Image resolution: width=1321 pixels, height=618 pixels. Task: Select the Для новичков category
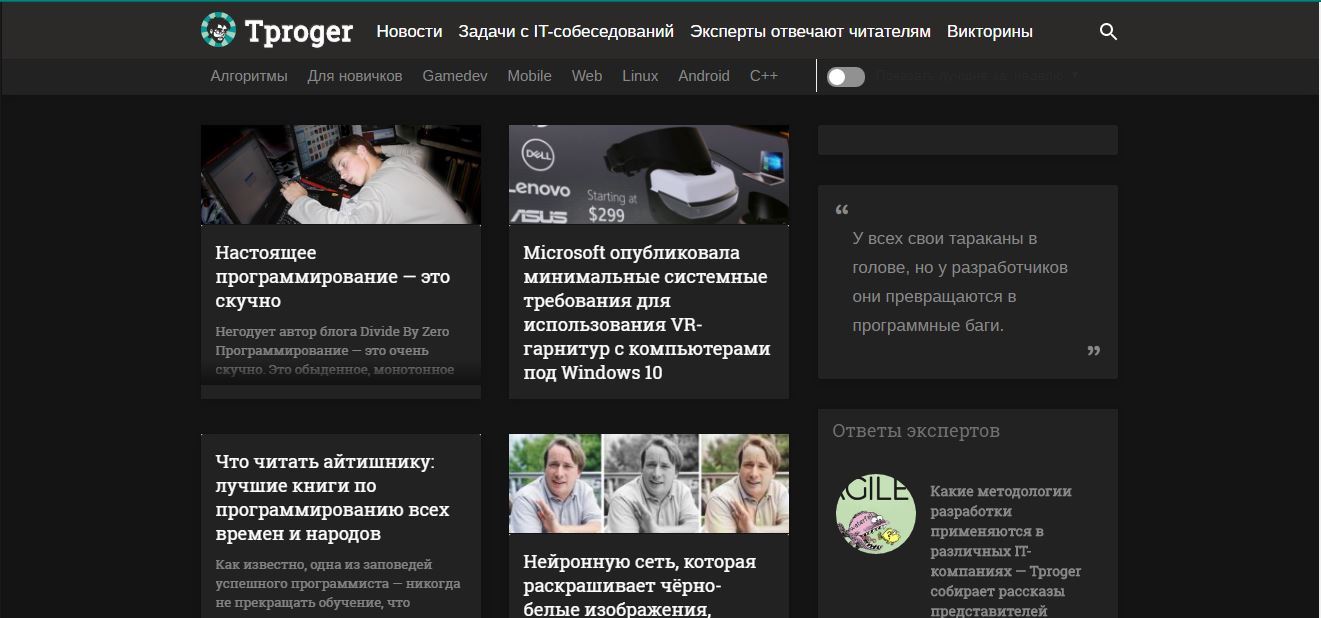pyautogui.click(x=355, y=76)
